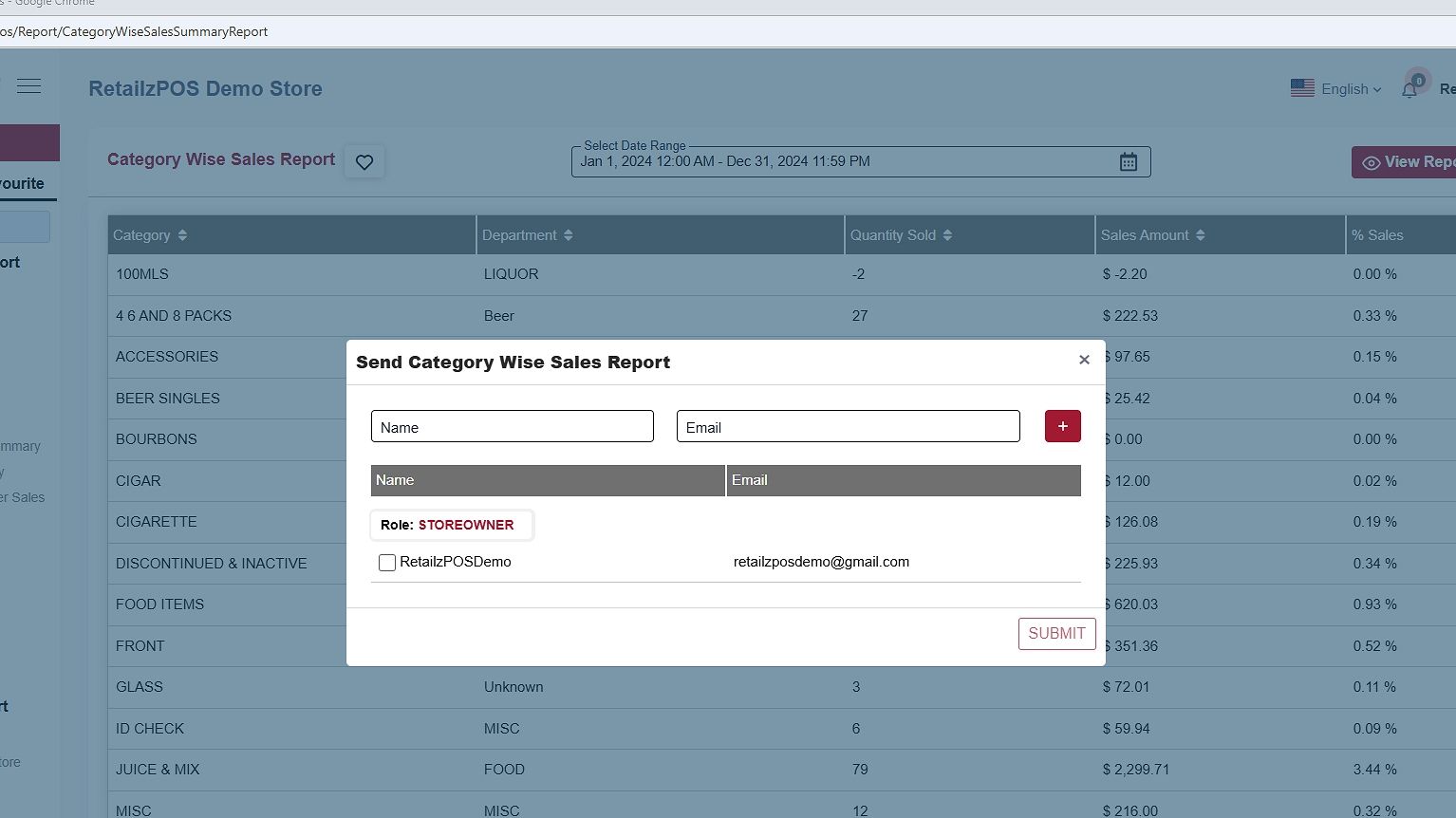1456x818 pixels.
Task: Check the RetailzPOSDemo recipient checkbox
Action: pos(387,563)
